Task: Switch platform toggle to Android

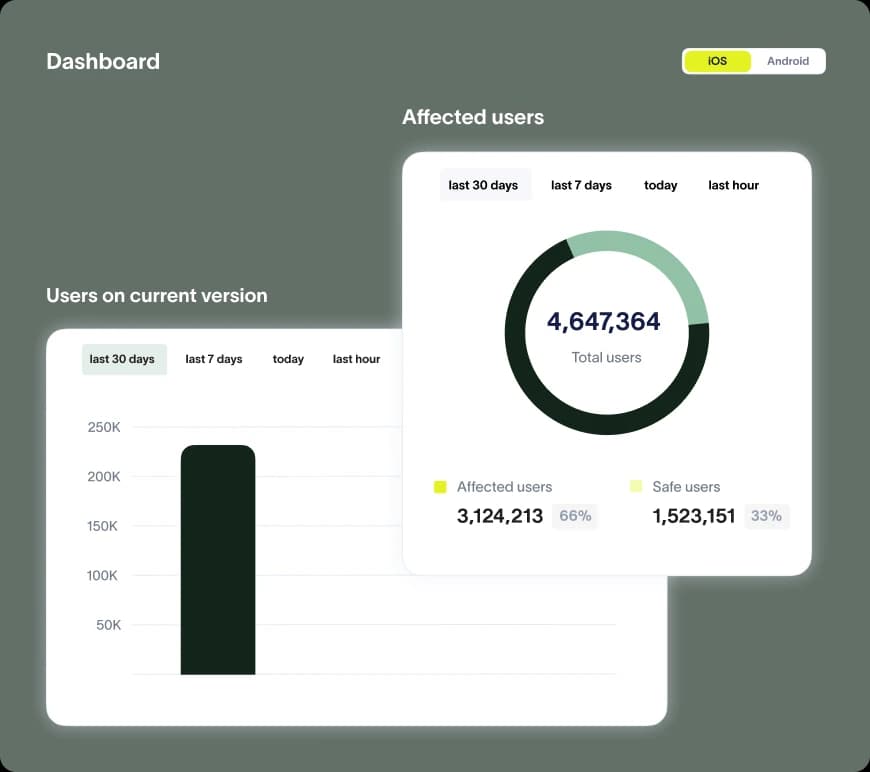Action: pos(788,61)
